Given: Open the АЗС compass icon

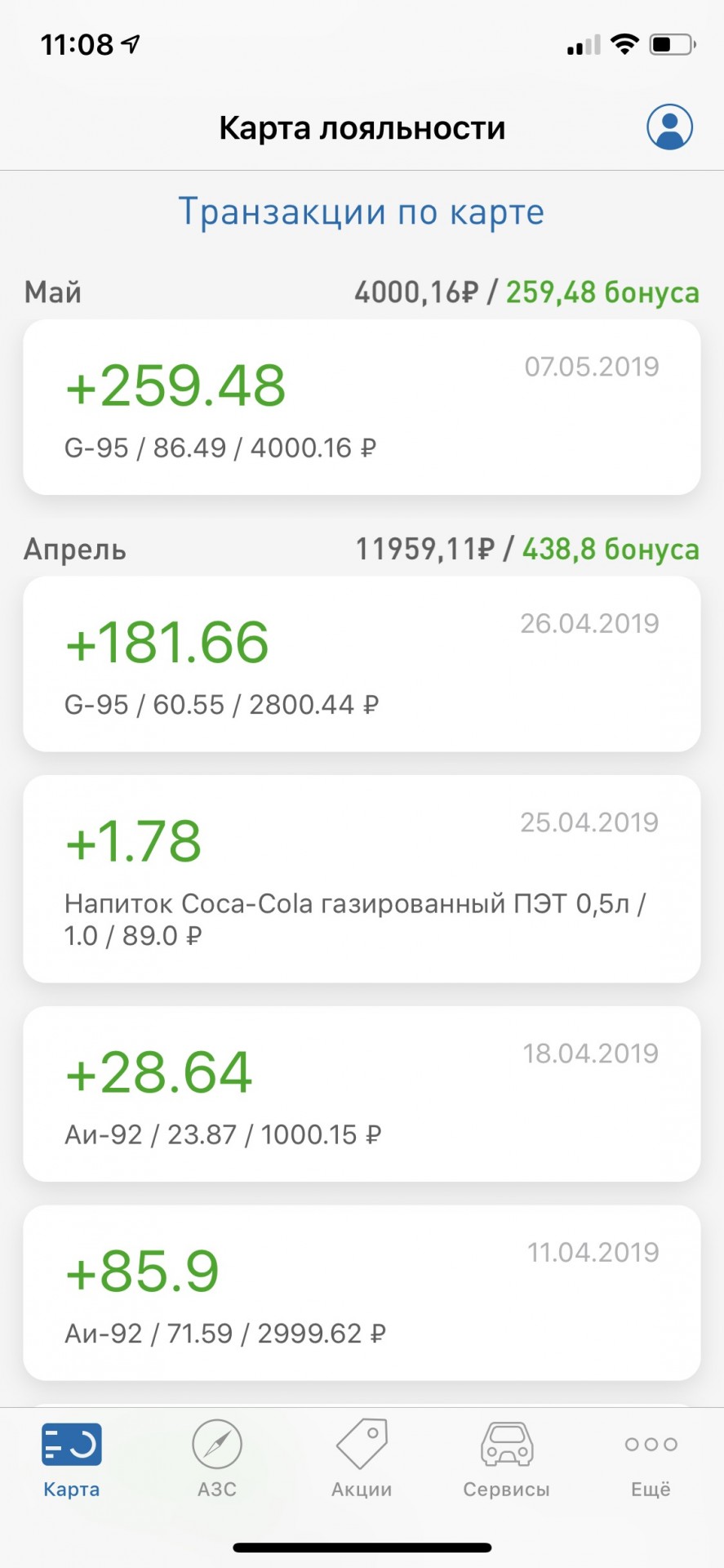Looking at the screenshot, I should (x=217, y=1444).
